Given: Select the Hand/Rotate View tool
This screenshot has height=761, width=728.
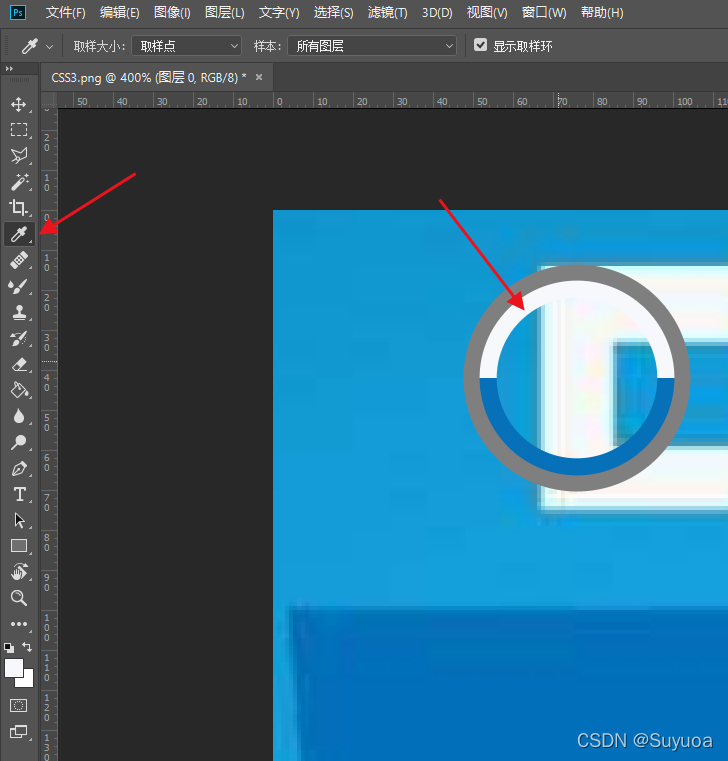Looking at the screenshot, I should [19, 572].
